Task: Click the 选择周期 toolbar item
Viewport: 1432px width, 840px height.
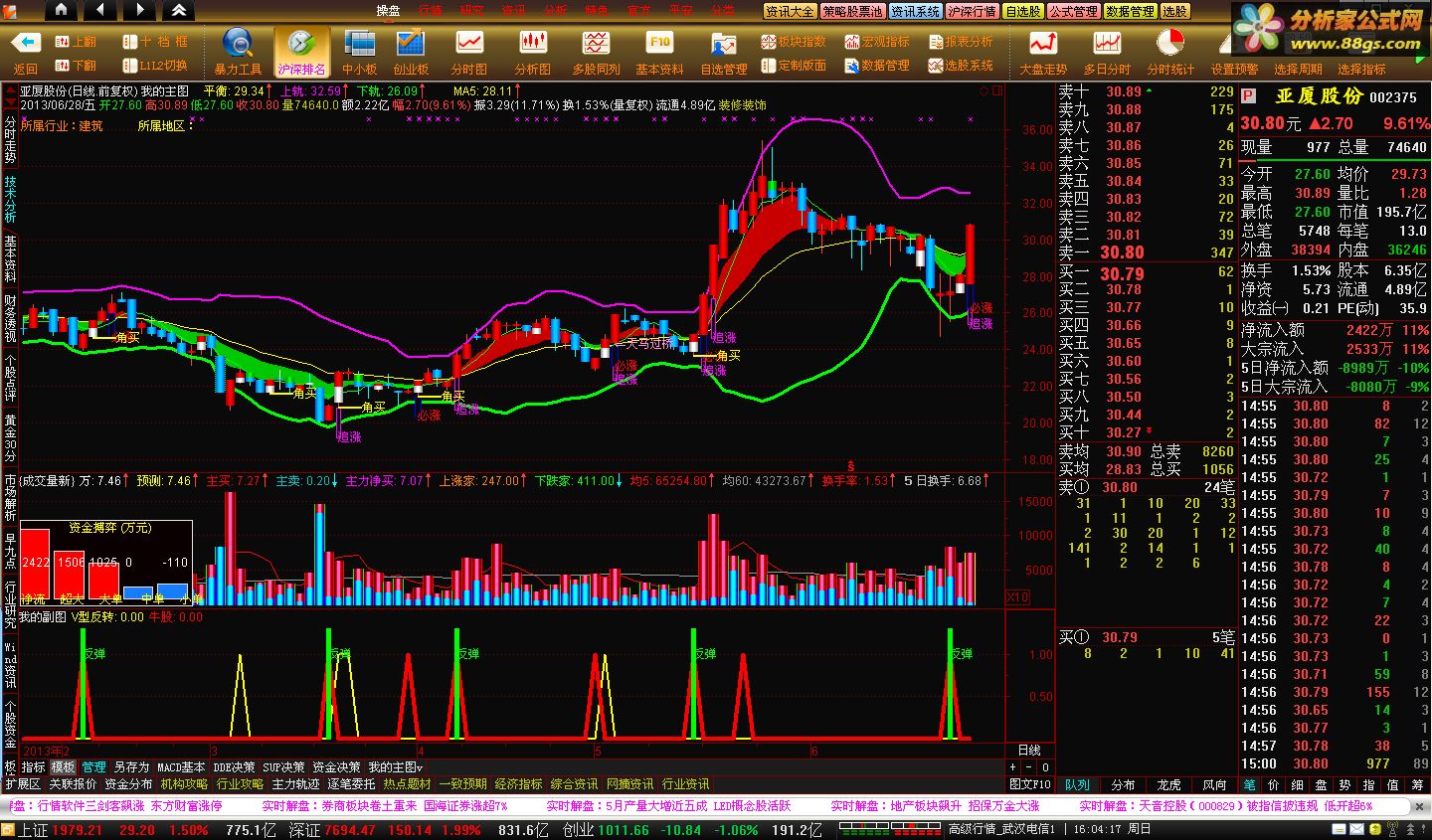Action: 1298,69
